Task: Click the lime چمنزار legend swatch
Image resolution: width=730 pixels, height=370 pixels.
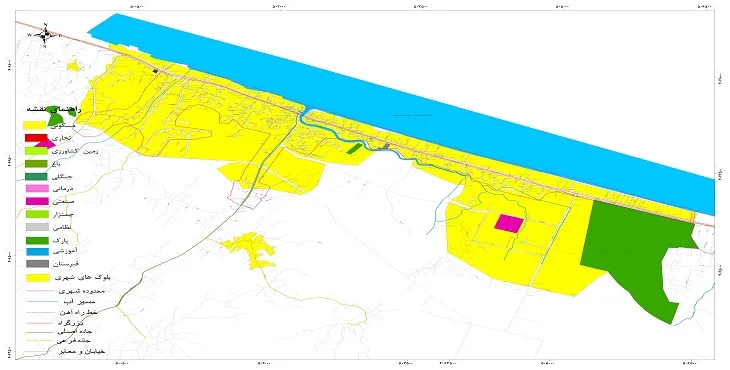Action: point(36,214)
